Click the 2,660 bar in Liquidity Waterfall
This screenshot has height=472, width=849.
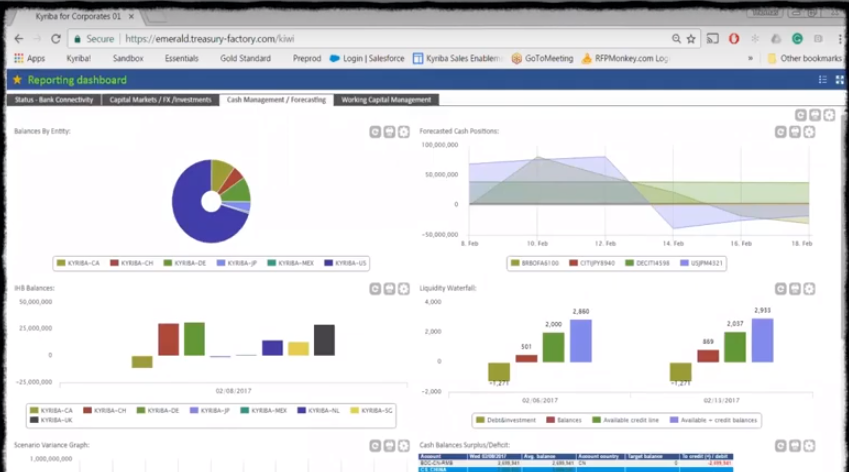(580, 340)
